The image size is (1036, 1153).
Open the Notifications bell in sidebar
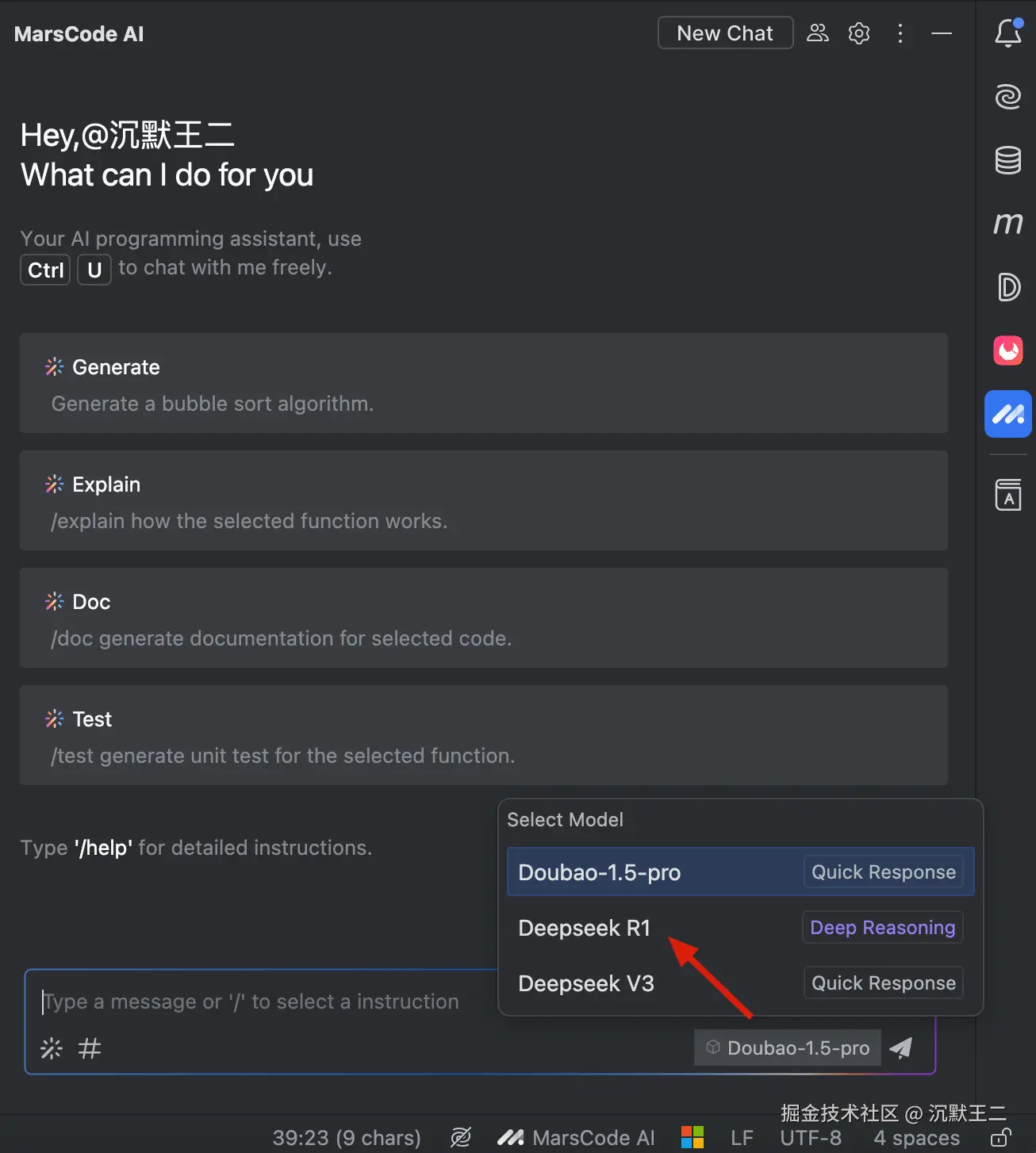coord(1008,33)
